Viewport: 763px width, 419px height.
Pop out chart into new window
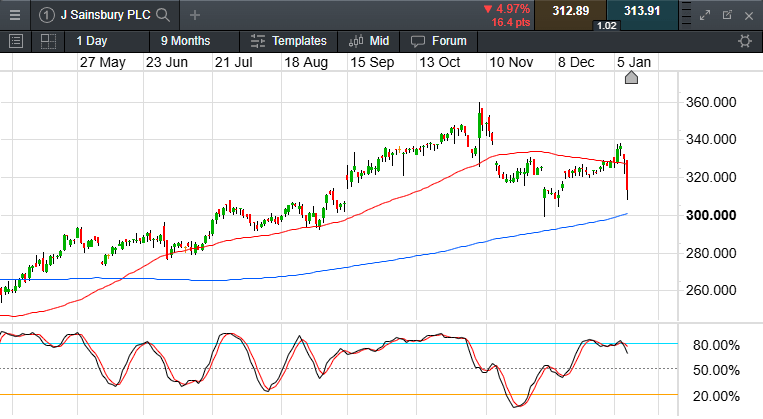pyautogui.click(x=727, y=15)
